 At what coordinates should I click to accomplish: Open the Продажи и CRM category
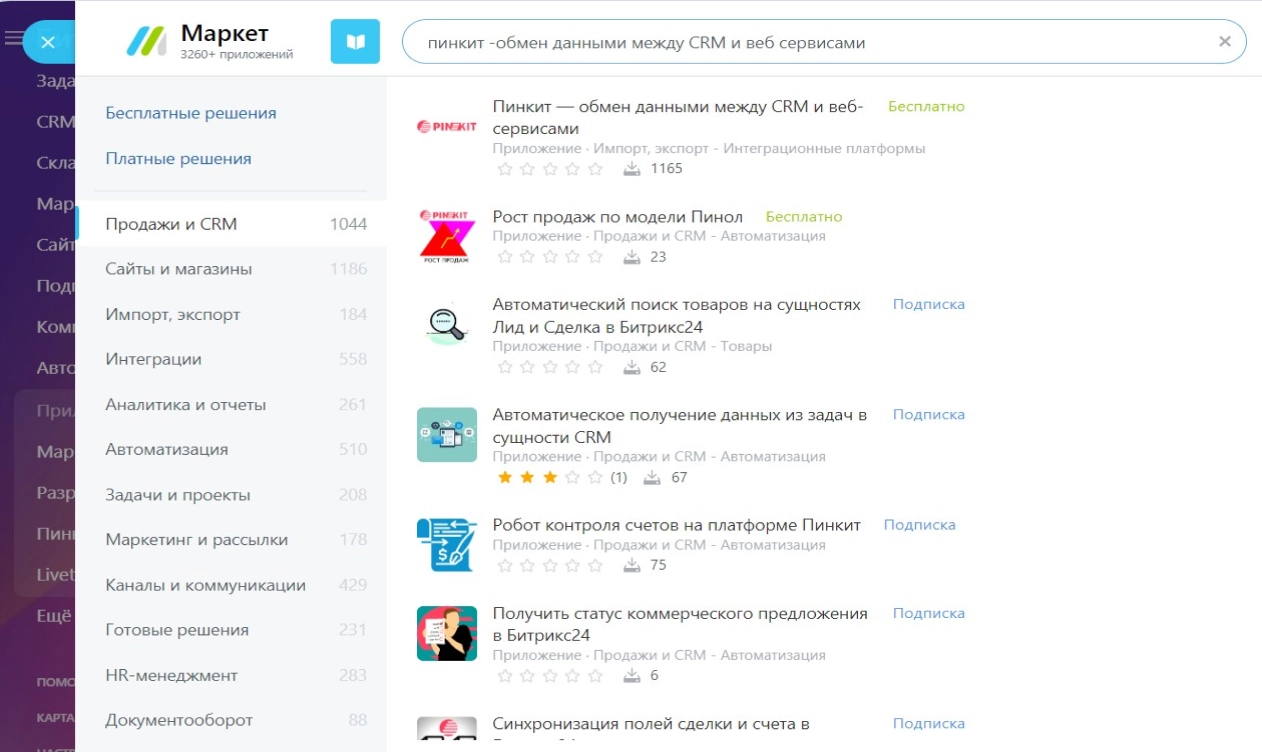click(171, 224)
